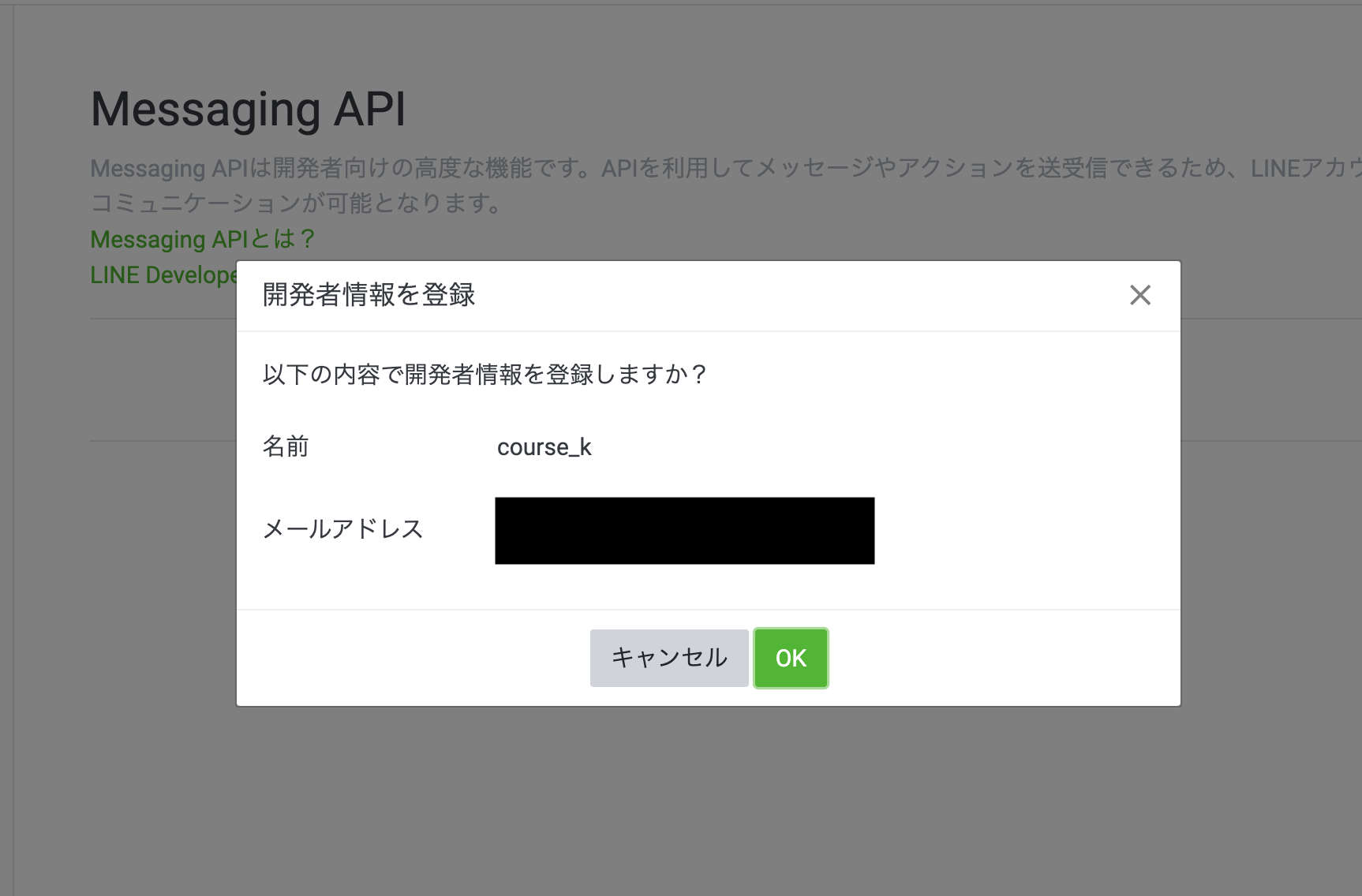This screenshot has width=1362, height=896.
Task: Click the OK button to register developer info
Action: pos(790,658)
